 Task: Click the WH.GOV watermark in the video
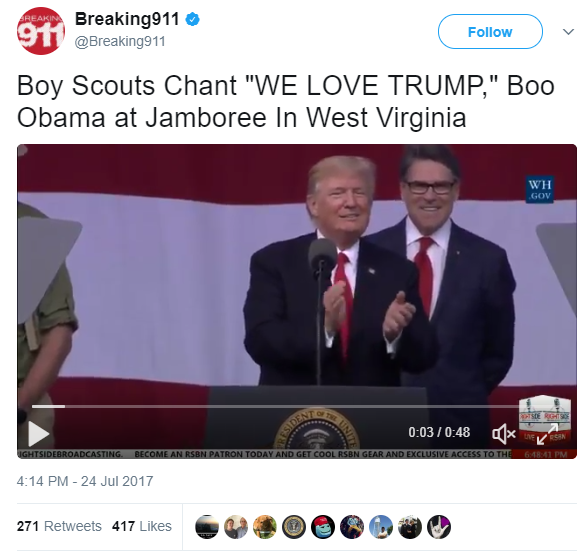tap(540, 189)
